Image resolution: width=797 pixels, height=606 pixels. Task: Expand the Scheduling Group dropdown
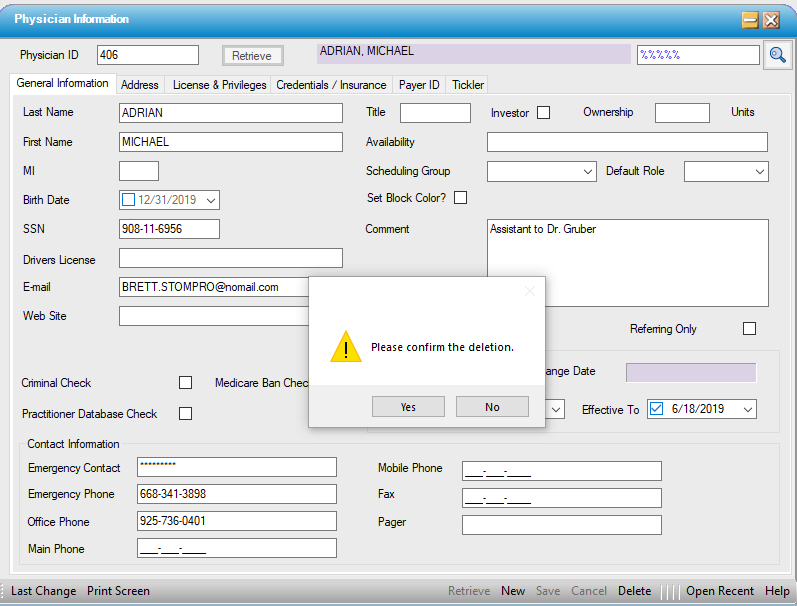pos(588,172)
